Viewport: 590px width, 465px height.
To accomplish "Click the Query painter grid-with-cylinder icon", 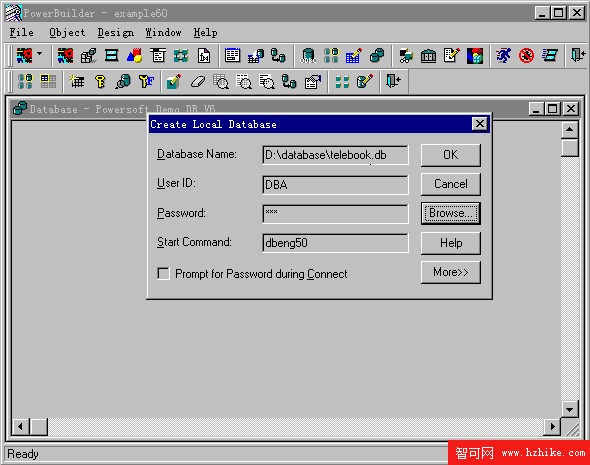I will 255,56.
